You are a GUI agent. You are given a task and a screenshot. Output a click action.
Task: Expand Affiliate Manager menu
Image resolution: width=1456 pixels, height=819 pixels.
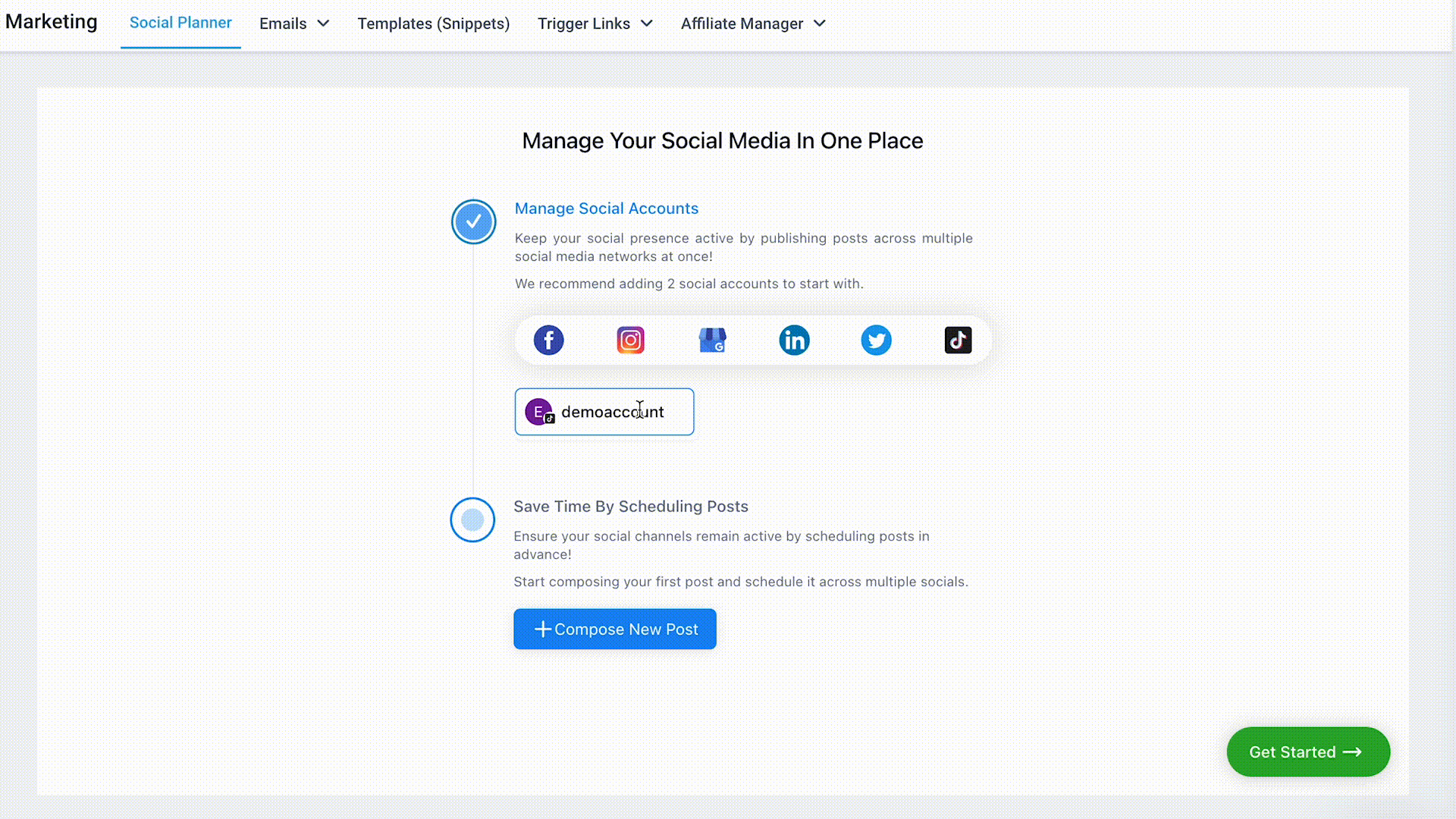tap(752, 24)
